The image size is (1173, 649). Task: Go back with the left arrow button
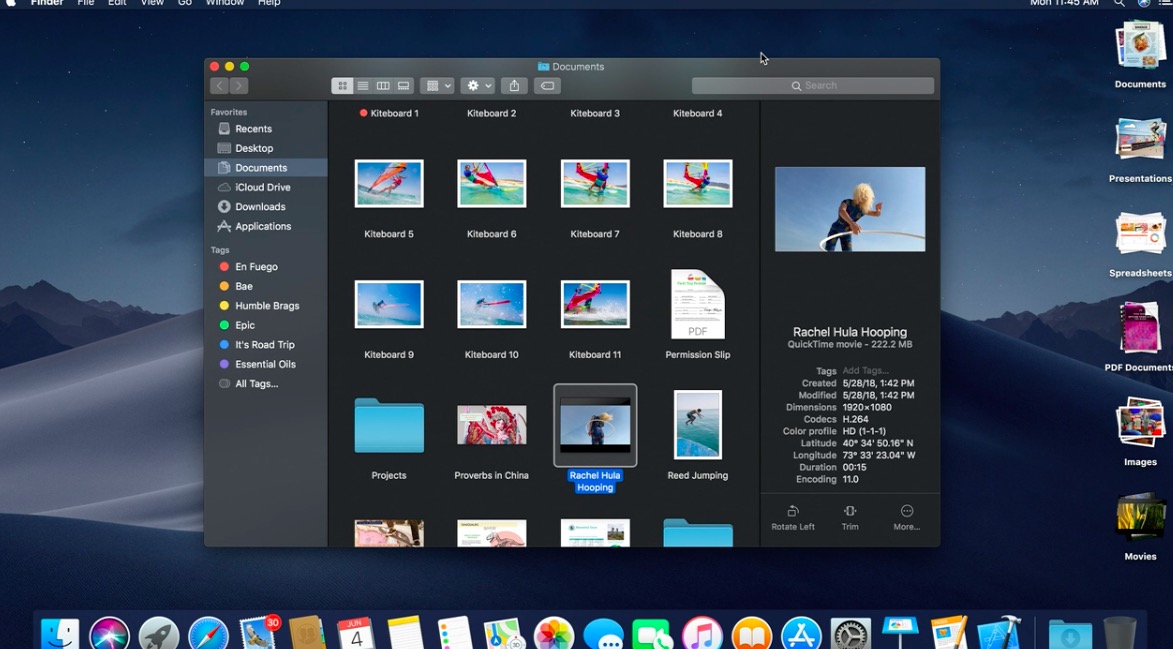pyautogui.click(x=220, y=86)
